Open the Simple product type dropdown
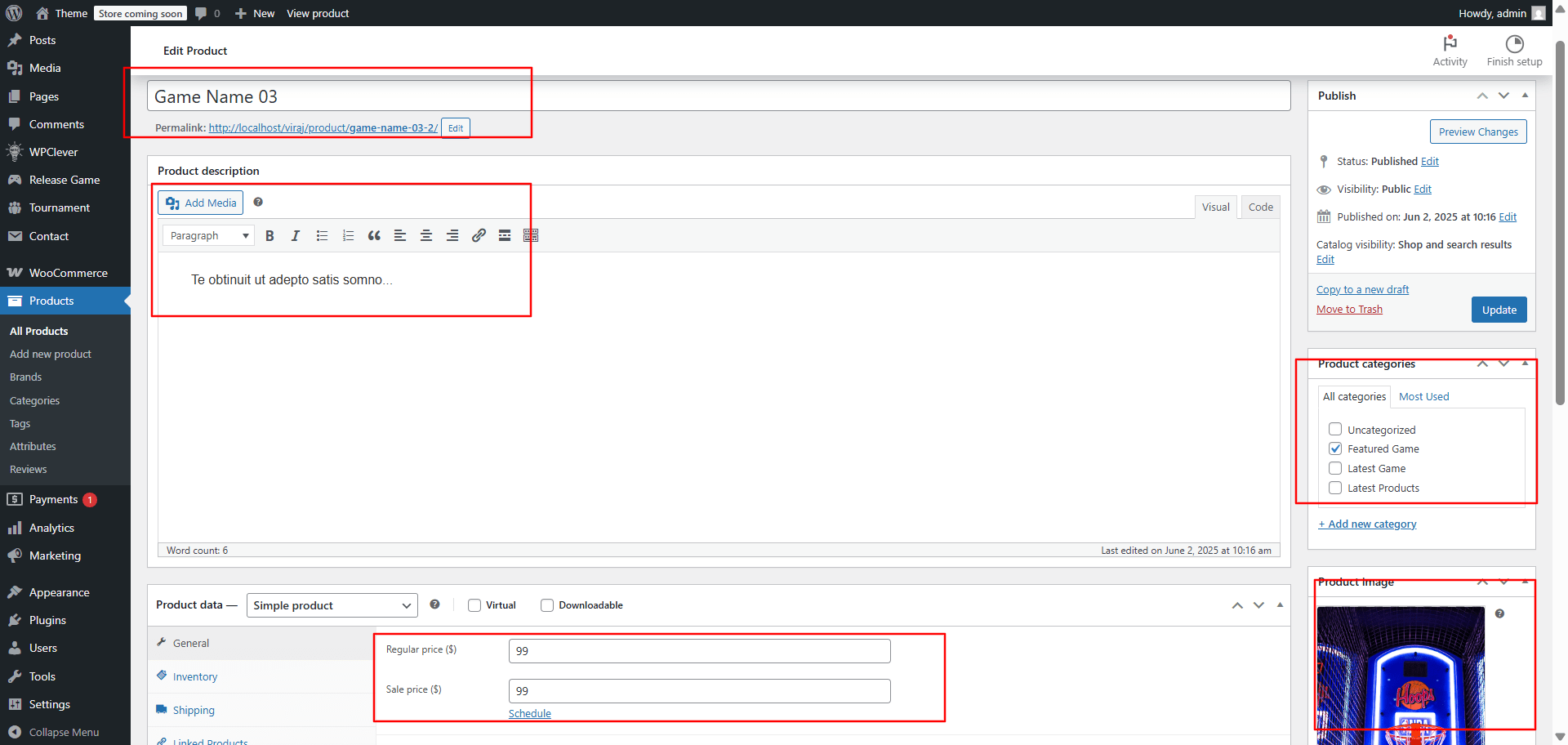Viewport: 1568px width, 745px height. click(x=332, y=605)
